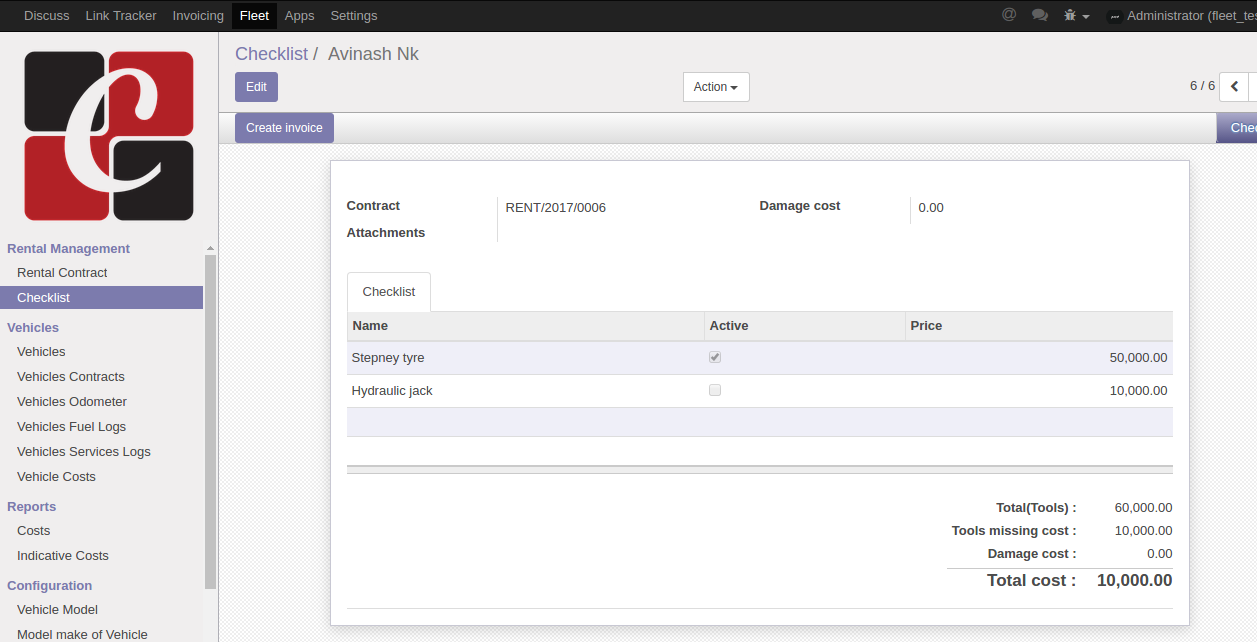Image resolution: width=1257 pixels, height=642 pixels.
Task: Click the Administrator avatar icon
Action: coord(1114,16)
